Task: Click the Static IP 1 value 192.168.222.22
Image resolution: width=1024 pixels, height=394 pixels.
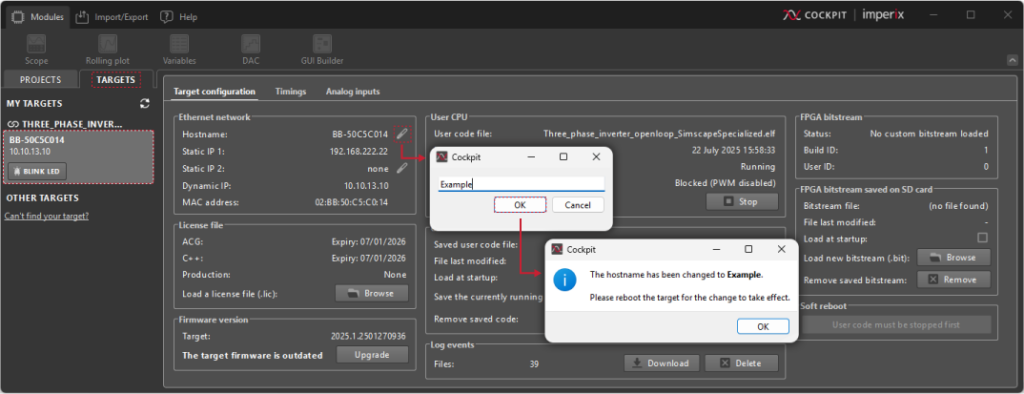Action: click(359, 151)
